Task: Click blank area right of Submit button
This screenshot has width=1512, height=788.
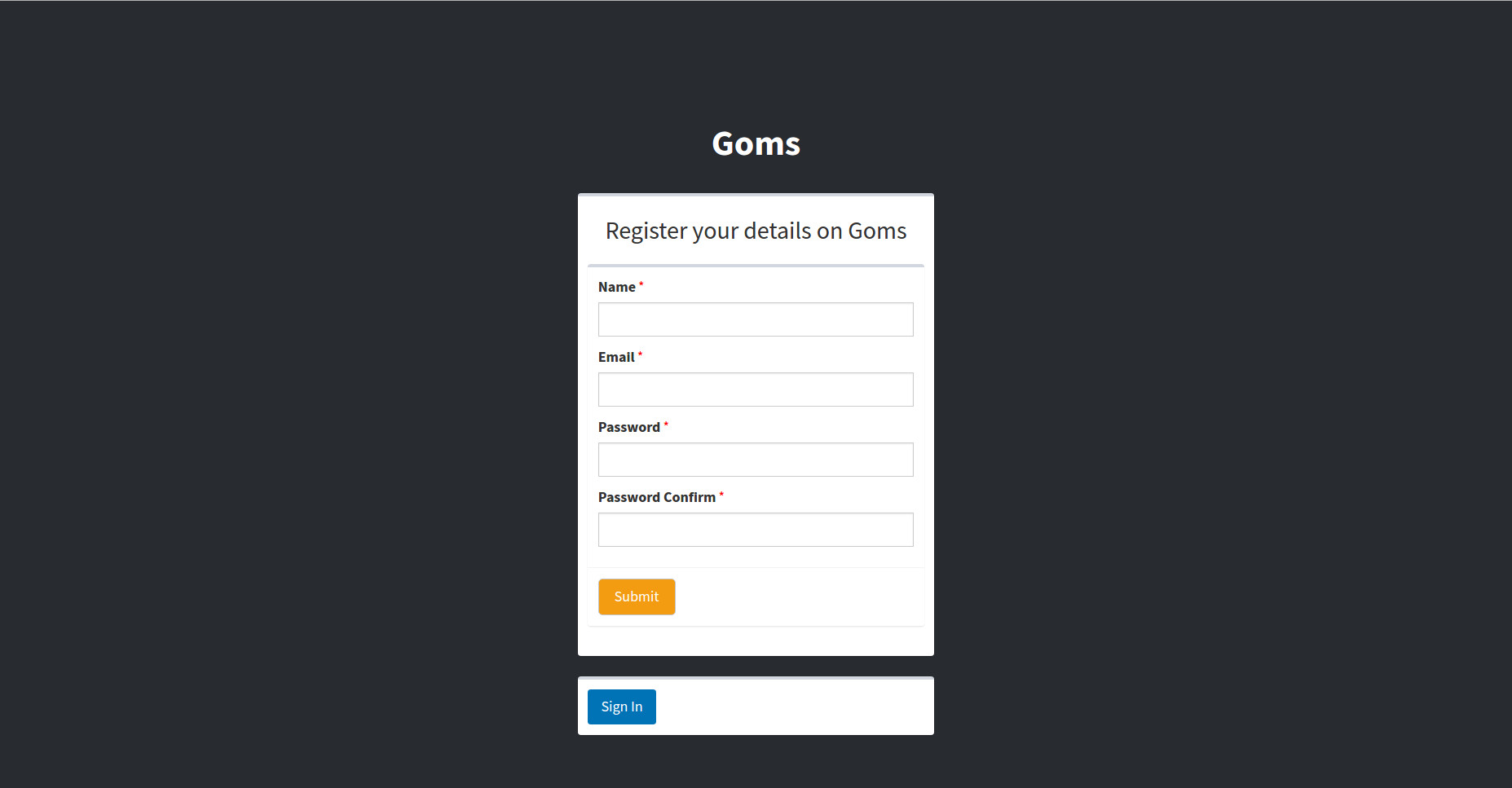Action: 799,597
